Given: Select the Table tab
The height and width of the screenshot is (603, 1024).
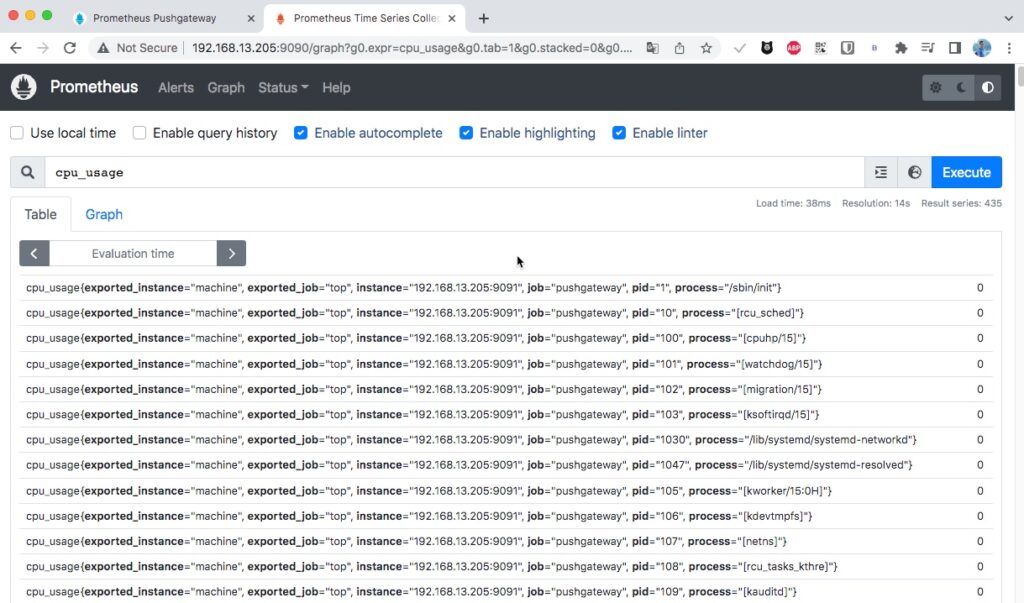Looking at the screenshot, I should pyautogui.click(x=40, y=214).
